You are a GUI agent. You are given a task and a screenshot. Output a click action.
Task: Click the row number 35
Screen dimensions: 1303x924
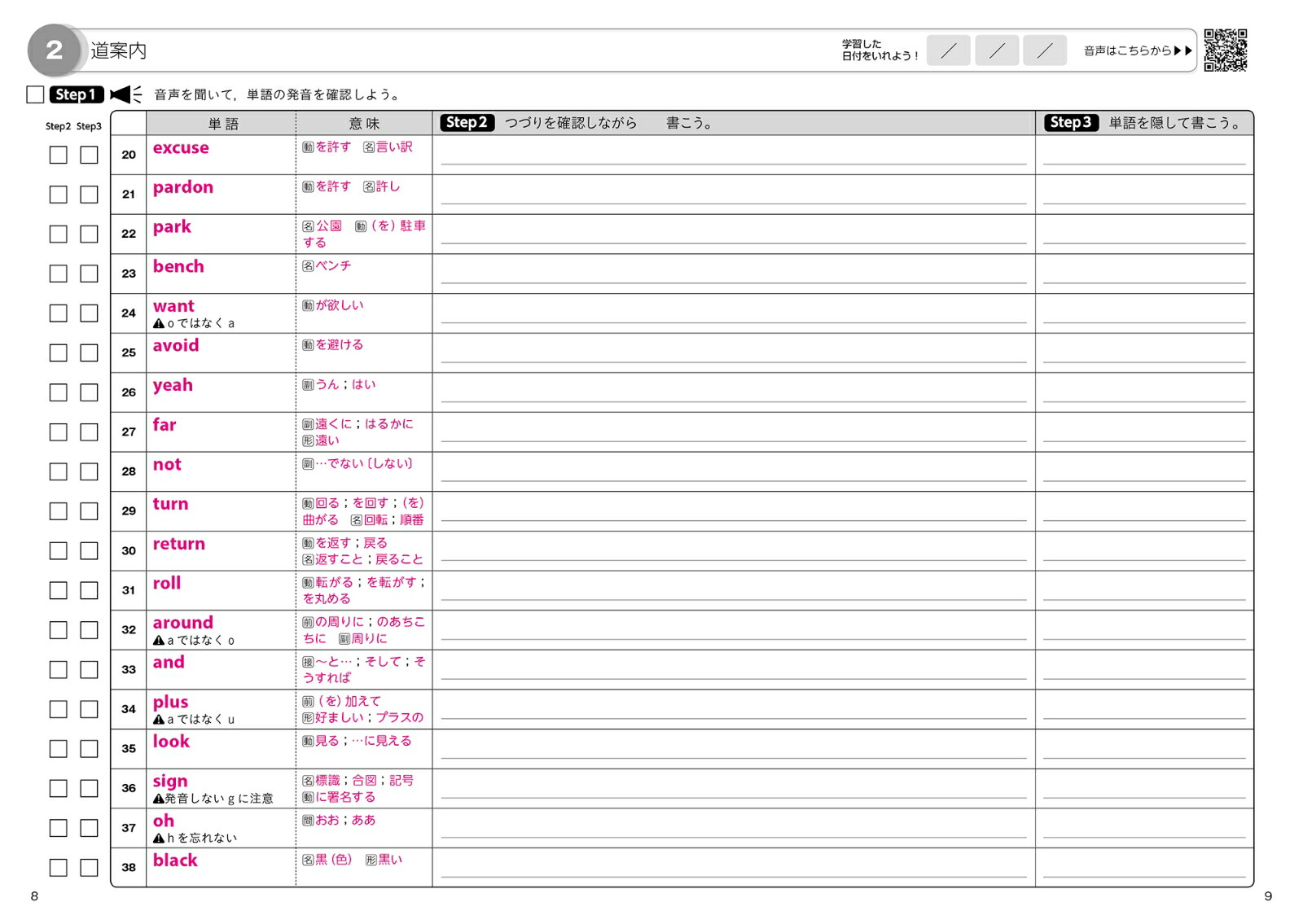click(129, 749)
